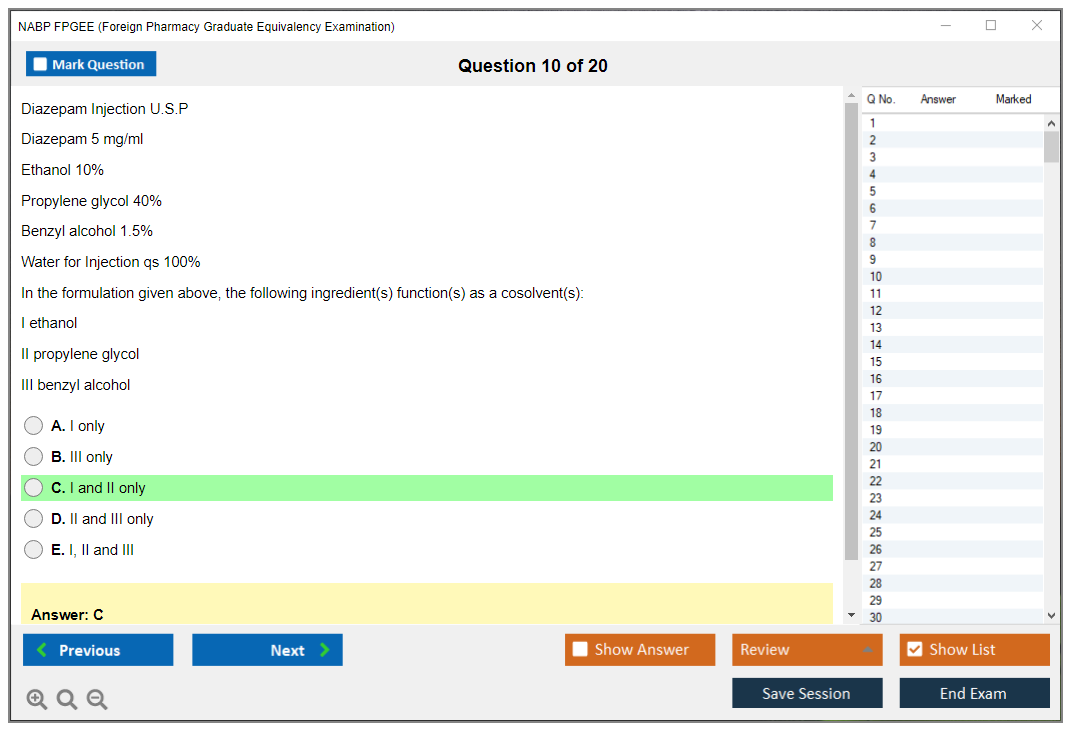Uncheck the Show List option
This screenshot has height=735, width=1075.
(914, 650)
